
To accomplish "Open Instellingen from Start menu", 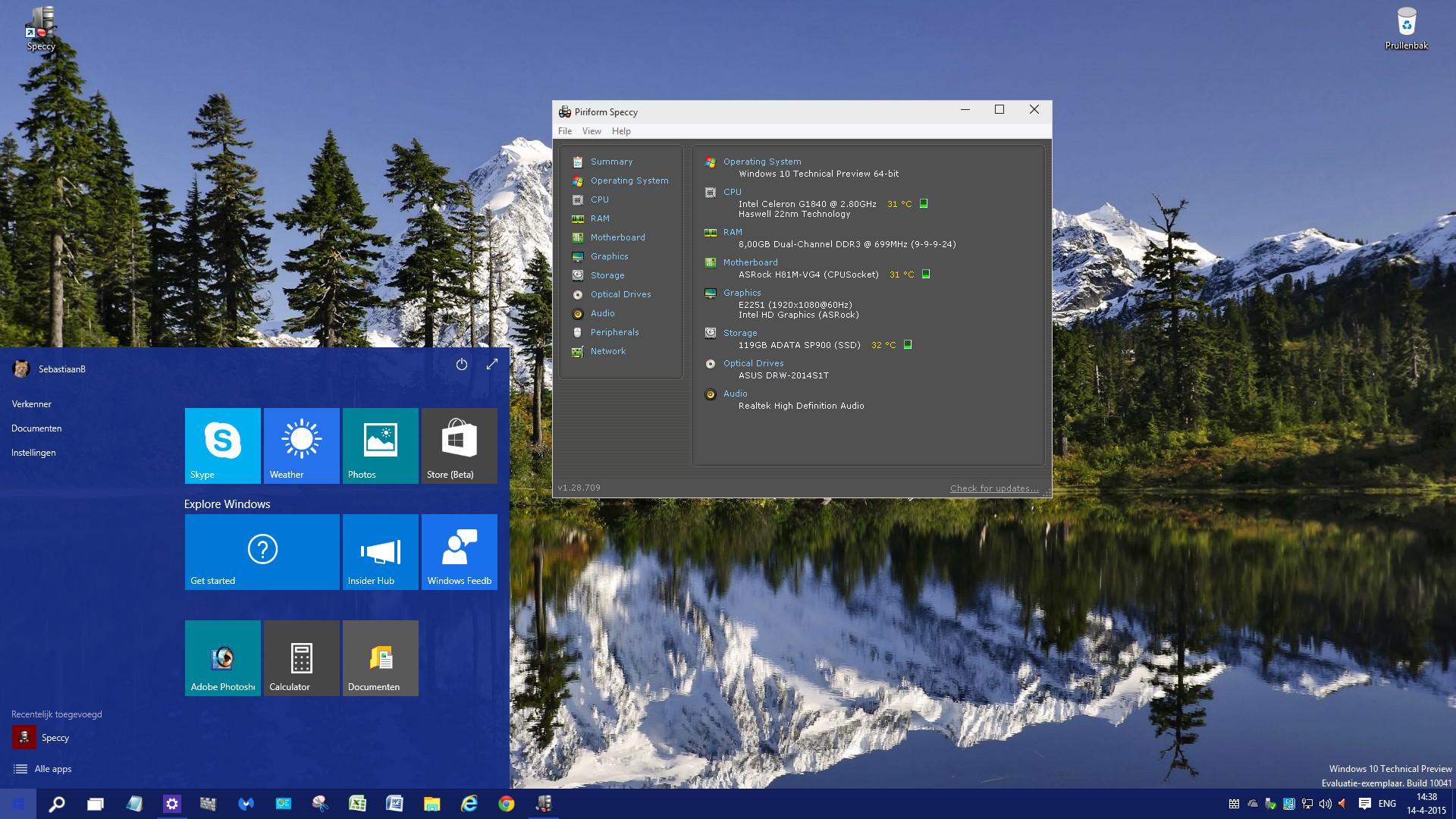I will 33,453.
